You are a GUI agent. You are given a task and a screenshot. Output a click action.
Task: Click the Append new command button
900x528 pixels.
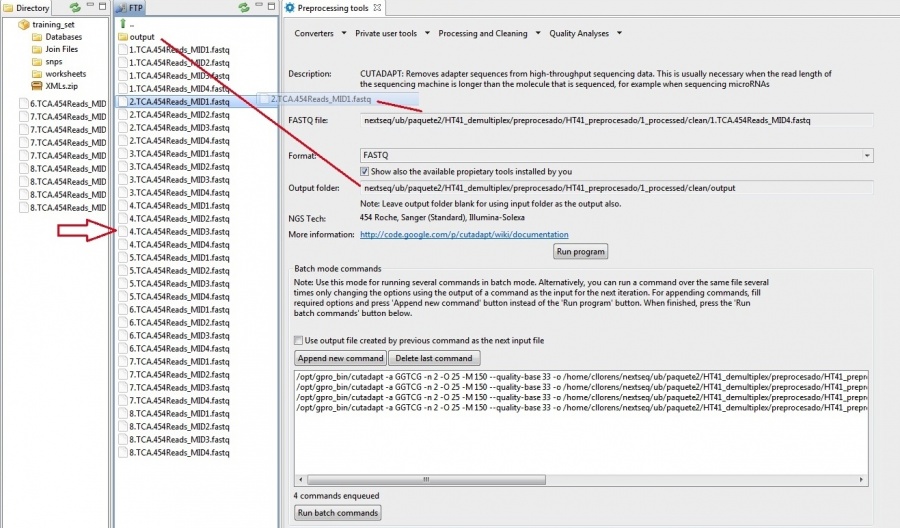point(339,358)
